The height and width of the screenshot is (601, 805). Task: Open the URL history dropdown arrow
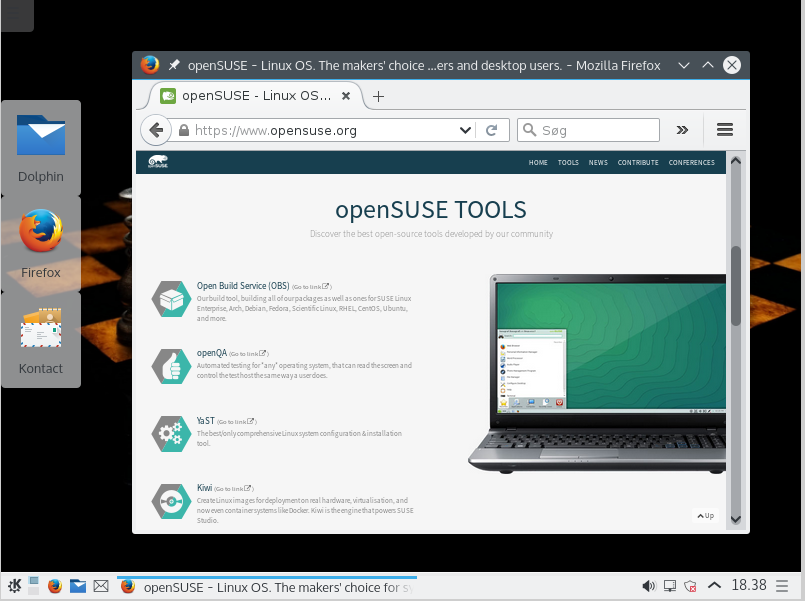click(x=465, y=130)
